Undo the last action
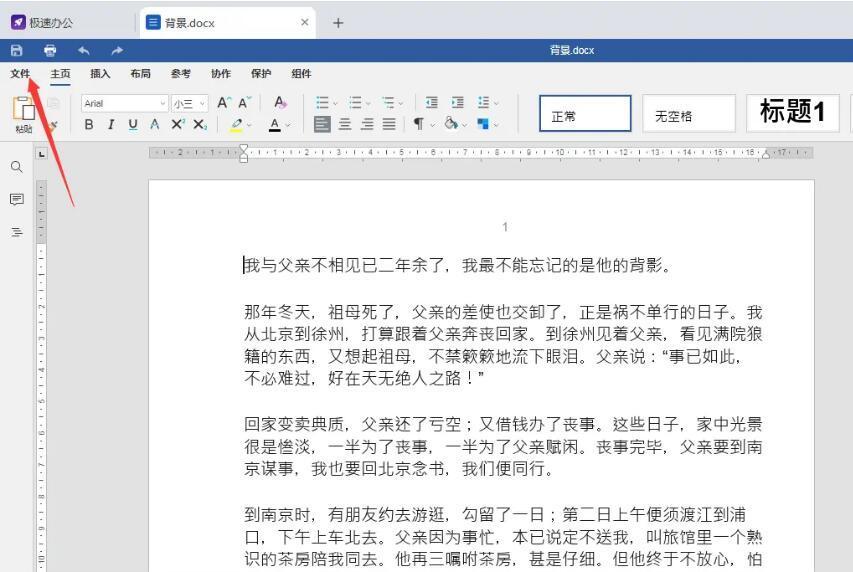This screenshot has width=853, height=572. (83, 51)
